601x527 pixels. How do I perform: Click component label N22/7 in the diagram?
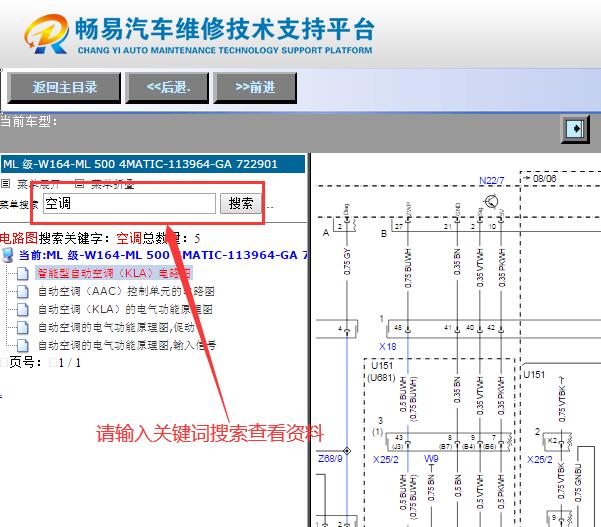tap(492, 180)
